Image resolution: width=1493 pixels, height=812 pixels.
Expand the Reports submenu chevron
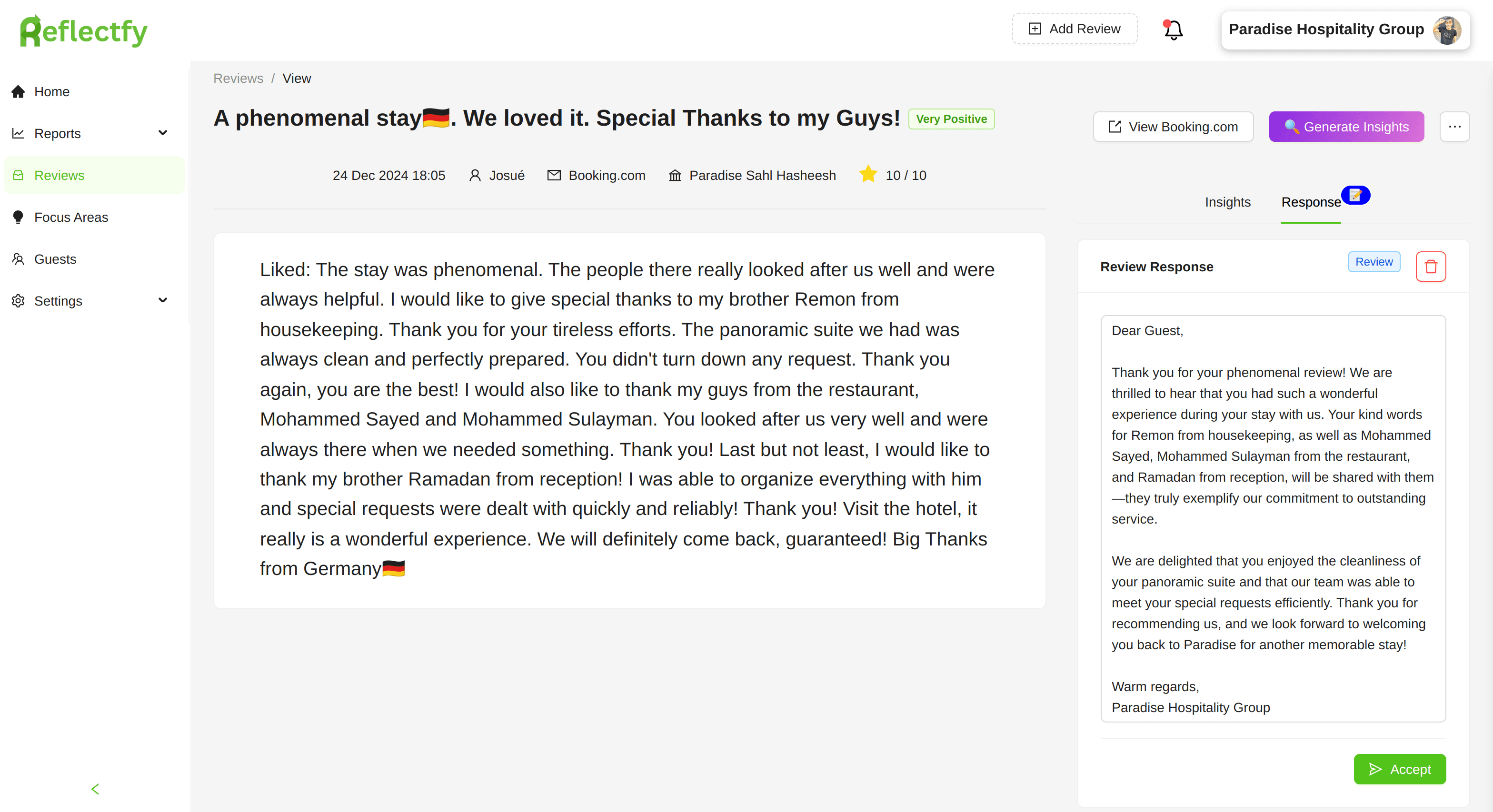[x=163, y=133]
